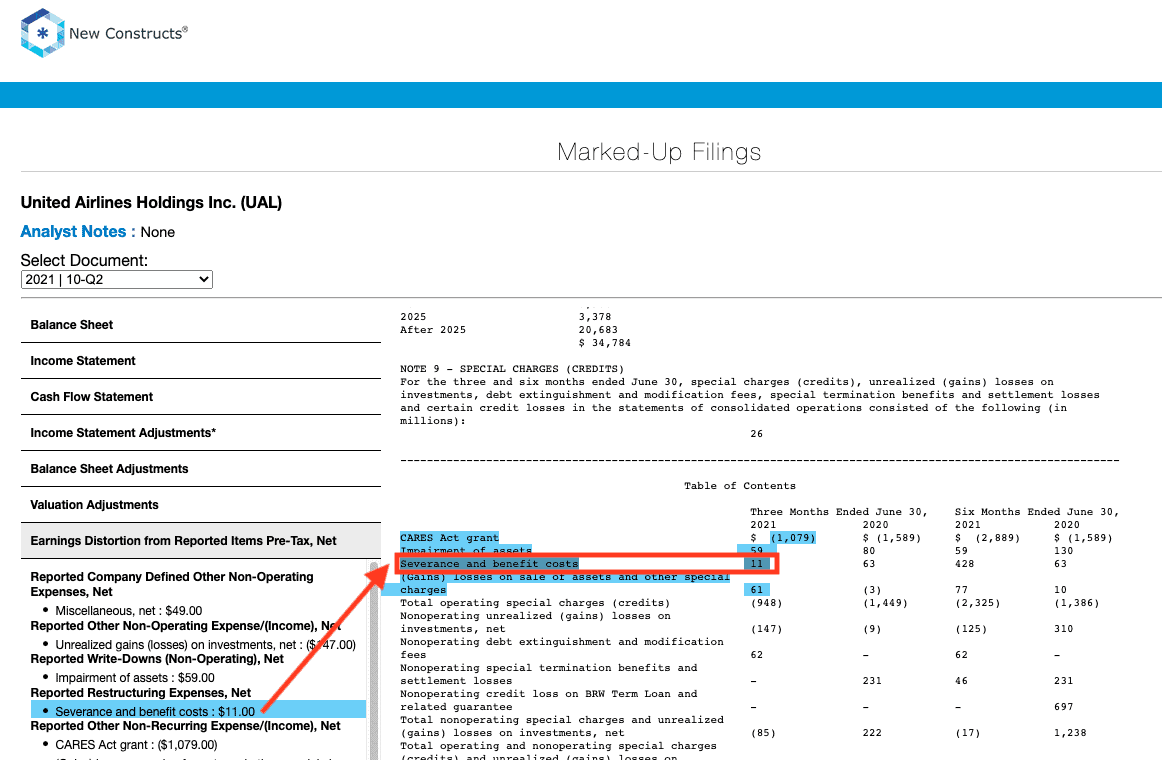Viewport: 1162px width, 760px height.
Task: Switch to the Income Statement section
Action: (x=201, y=361)
